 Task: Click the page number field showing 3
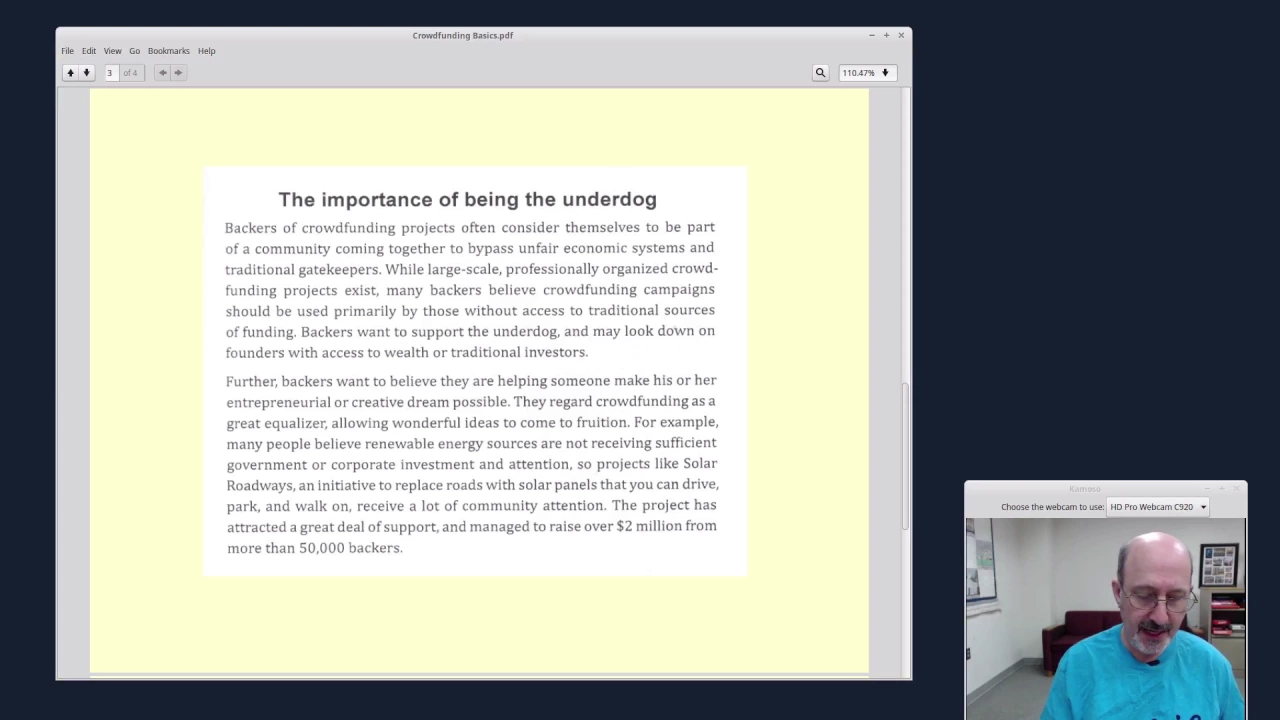click(x=111, y=72)
